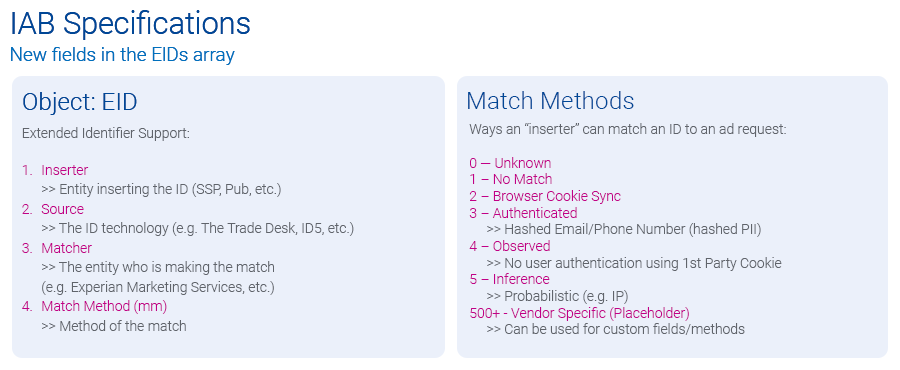
Task: Click the 5 – Inference entry
Action: [x=509, y=279]
